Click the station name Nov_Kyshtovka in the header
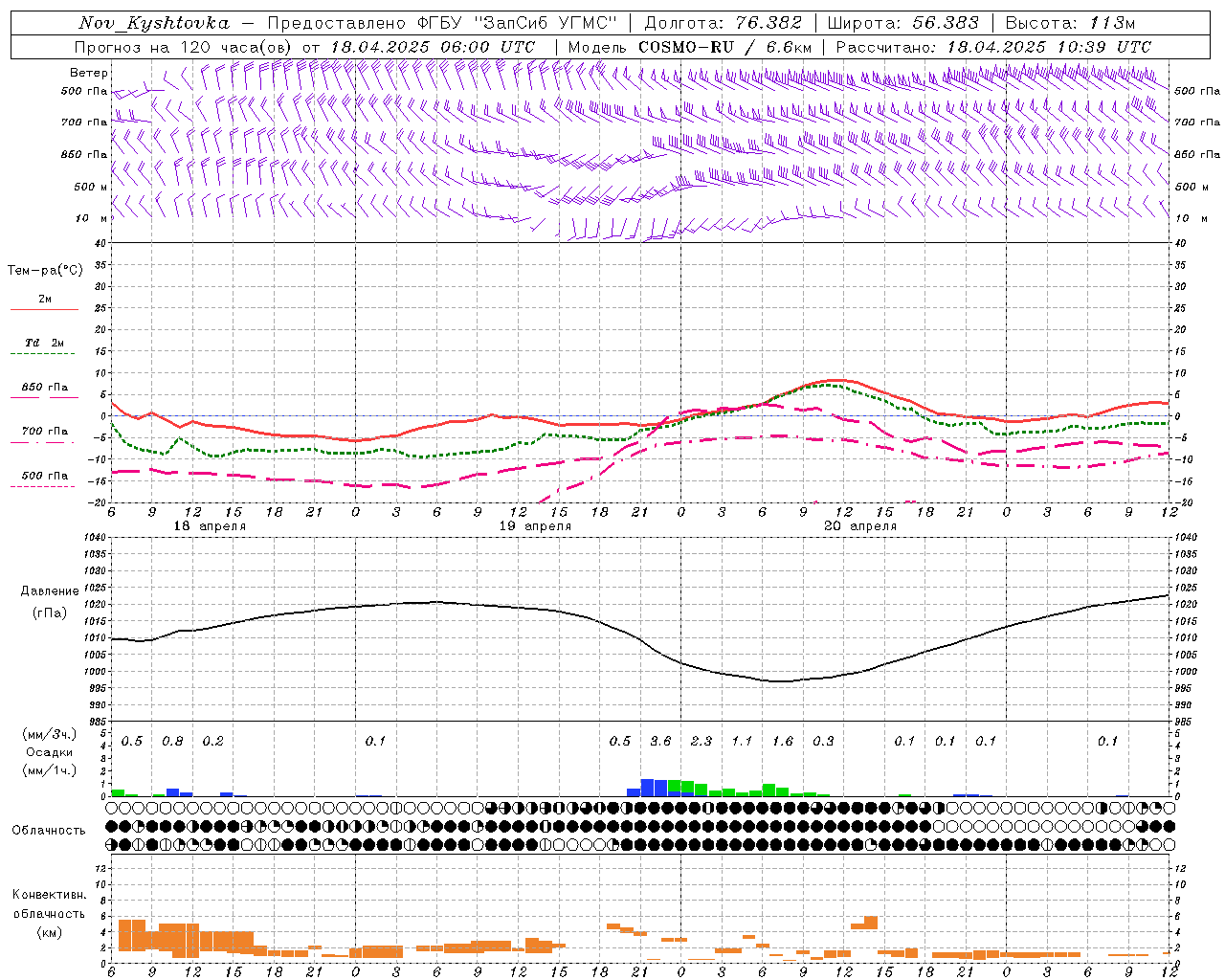Viewport: 1225px width, 980px height. tap(154, 23)
